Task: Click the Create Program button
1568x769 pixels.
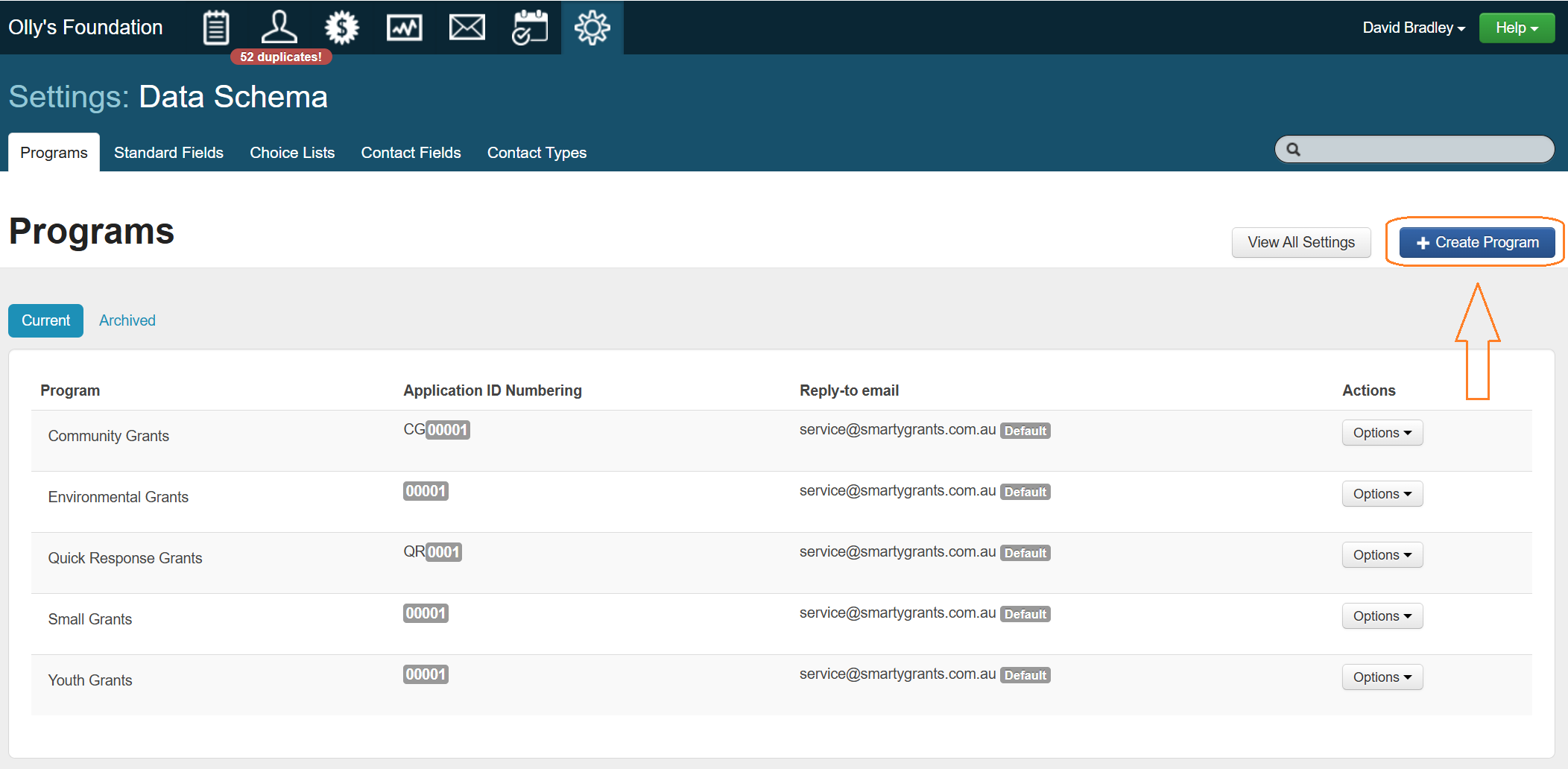Action: click(1476, 242)
